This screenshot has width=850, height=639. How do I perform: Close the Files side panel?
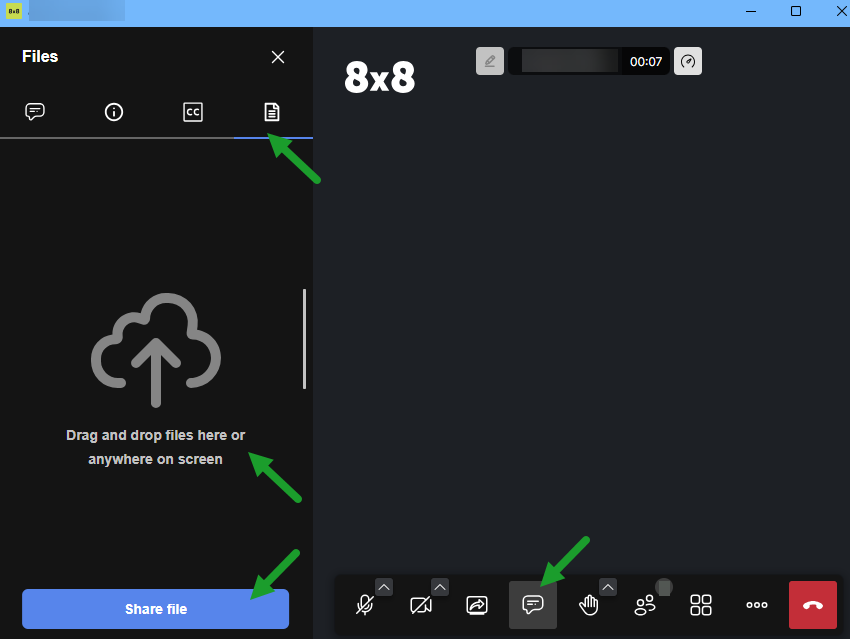coord(278,57)
